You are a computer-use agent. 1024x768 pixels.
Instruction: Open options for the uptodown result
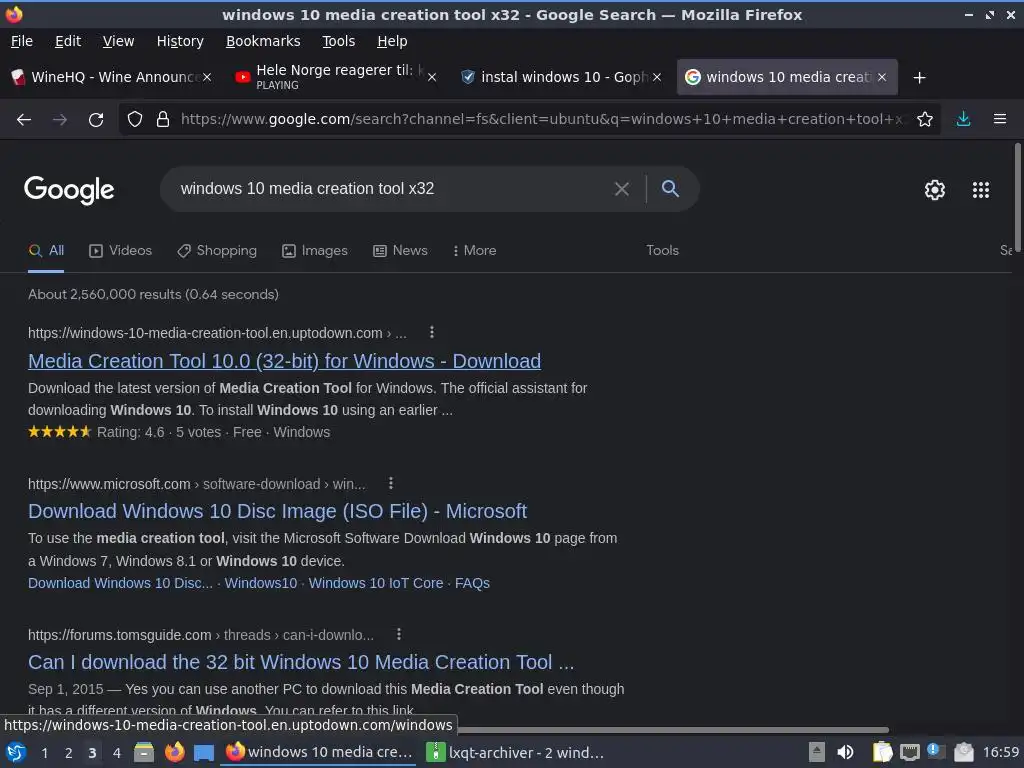point(432,332)
